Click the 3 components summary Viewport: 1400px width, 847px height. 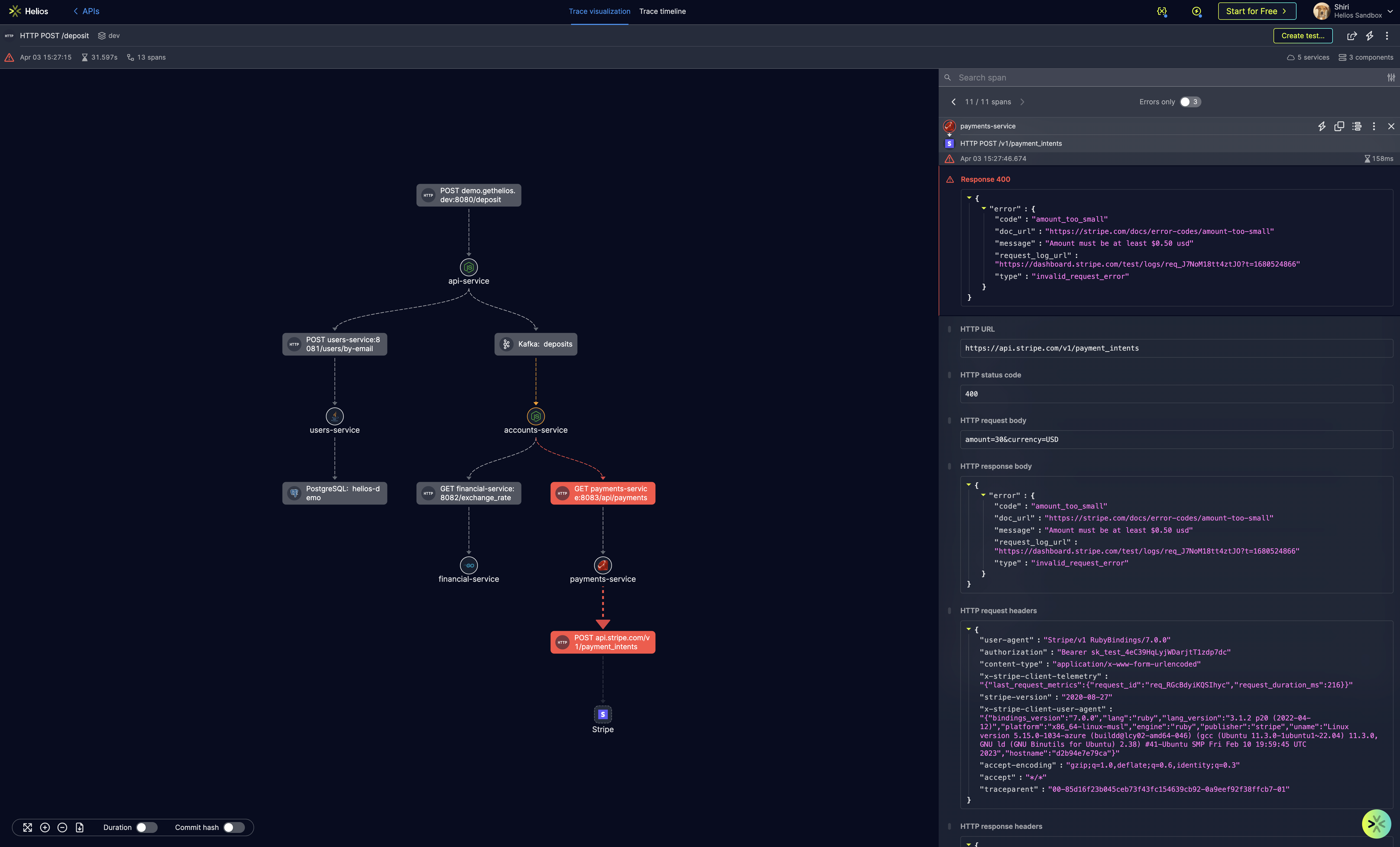1366,57
